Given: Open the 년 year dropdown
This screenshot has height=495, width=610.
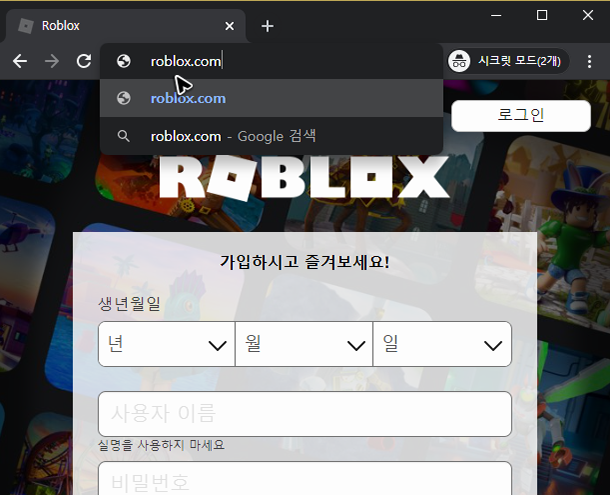Looking at the screenshot, I should tap(167, 344).
